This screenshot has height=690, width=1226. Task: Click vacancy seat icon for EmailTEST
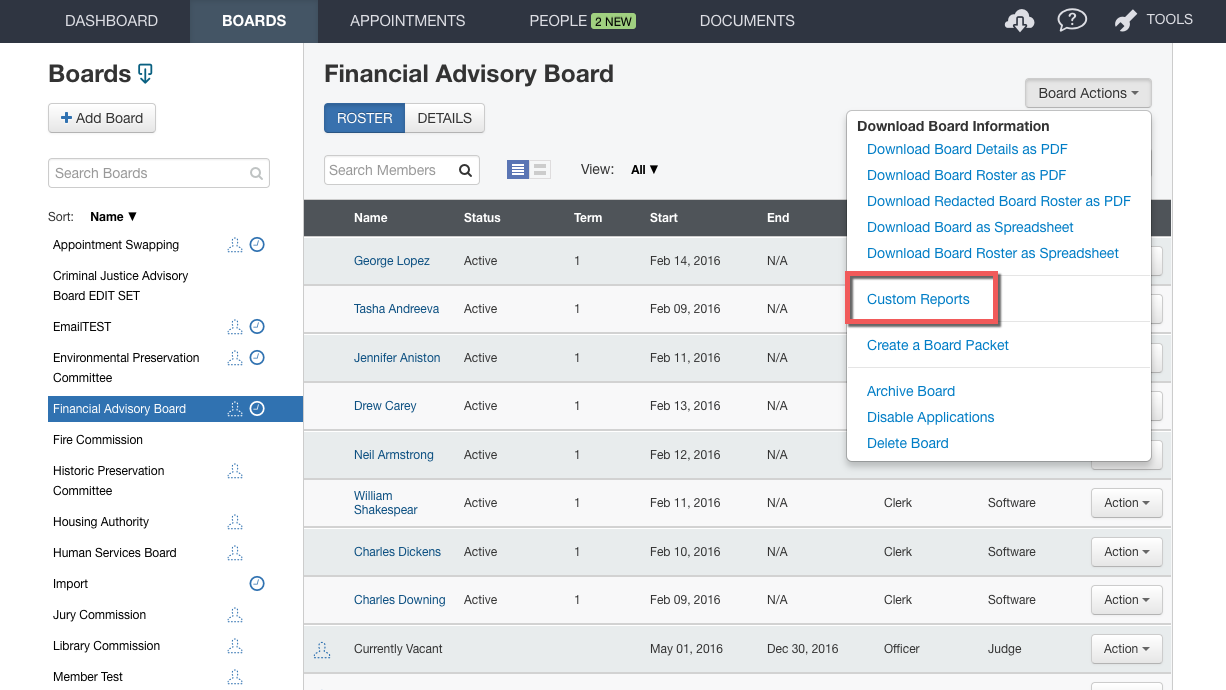pos(235,327)
